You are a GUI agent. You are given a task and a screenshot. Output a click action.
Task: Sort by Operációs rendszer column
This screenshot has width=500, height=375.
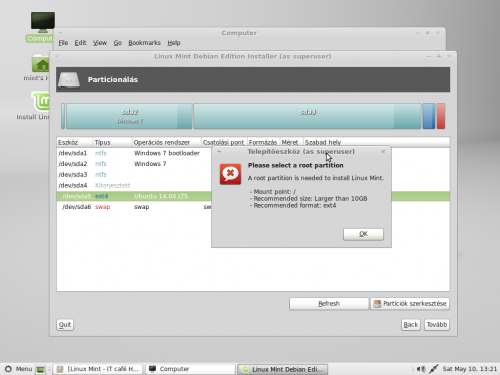pos(167,142)
